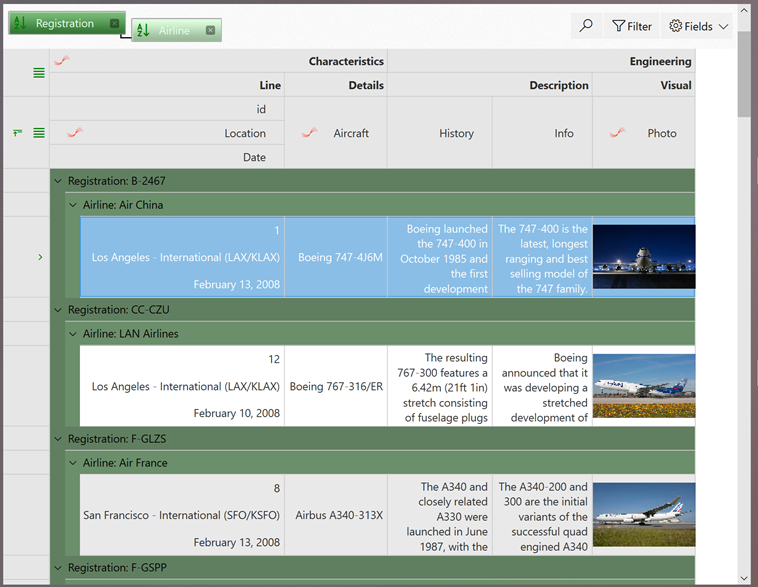Screen dimensions: 758x587
Task: Click the Details column group header
Action: coord(336,85)
